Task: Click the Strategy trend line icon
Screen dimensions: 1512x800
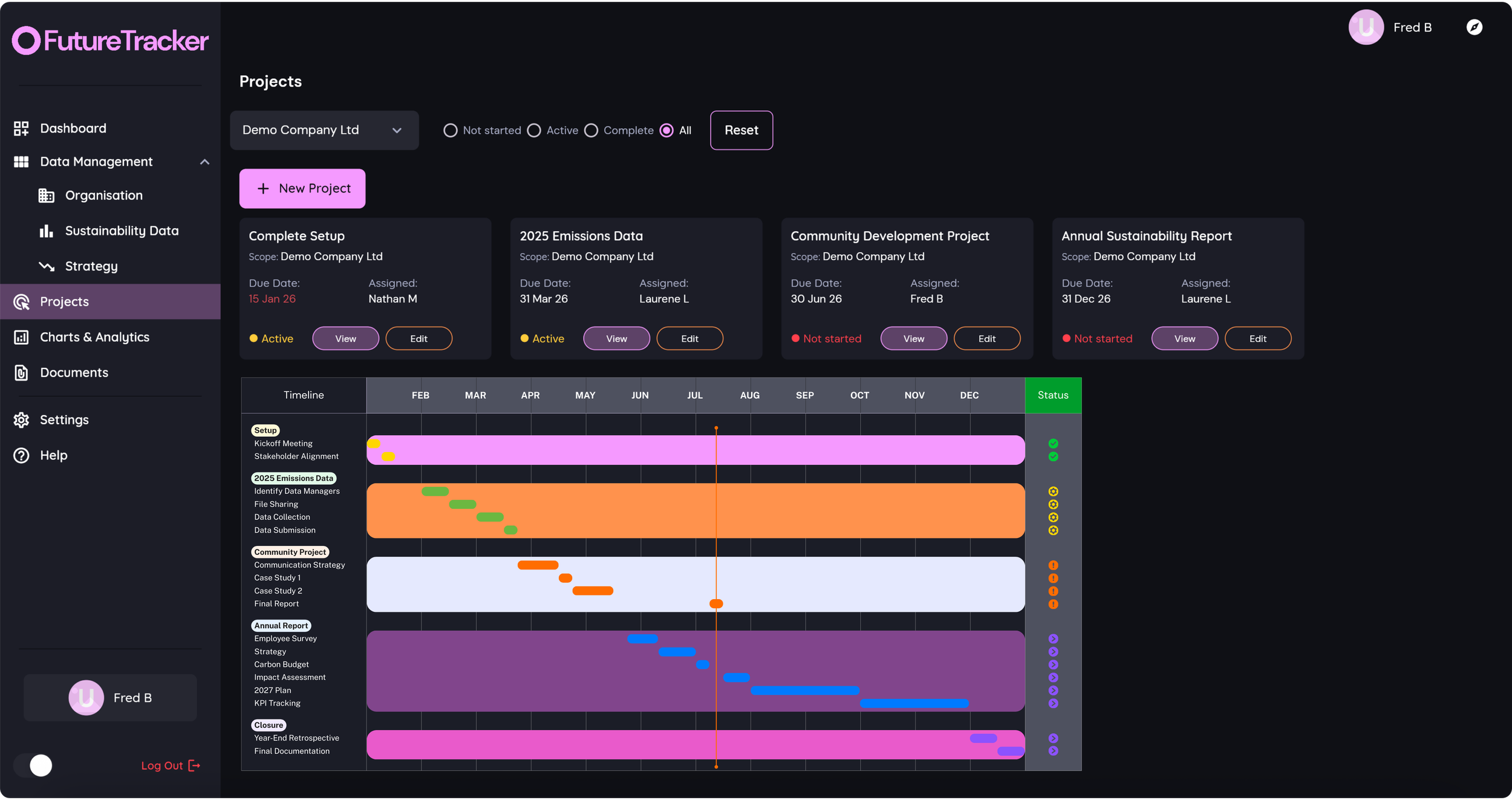Action: point(47,266)
